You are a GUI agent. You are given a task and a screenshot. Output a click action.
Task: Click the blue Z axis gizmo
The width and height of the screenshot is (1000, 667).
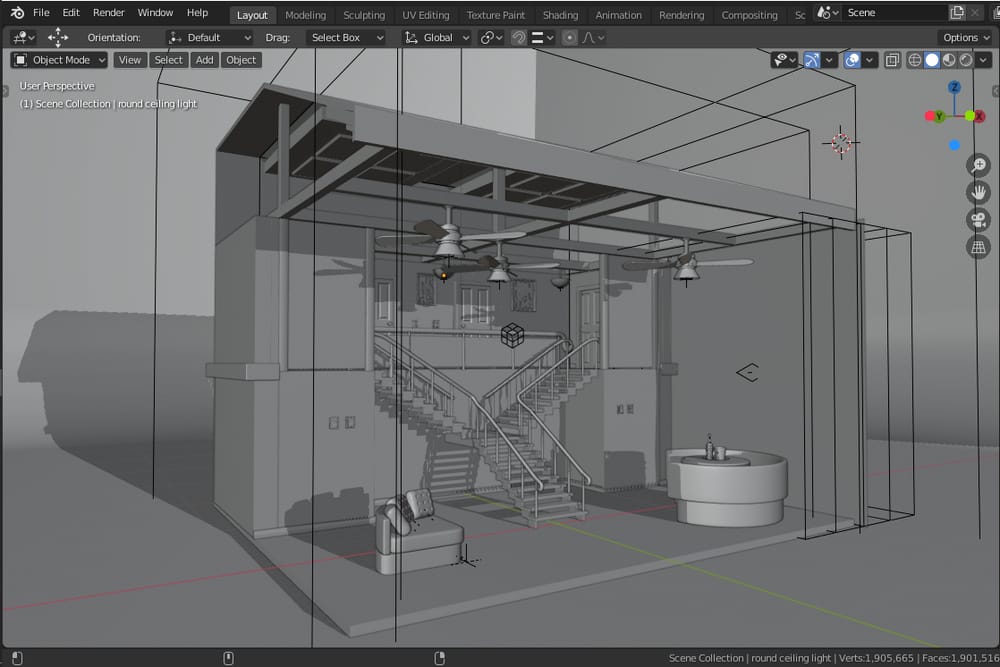click(x=954, y=87)
